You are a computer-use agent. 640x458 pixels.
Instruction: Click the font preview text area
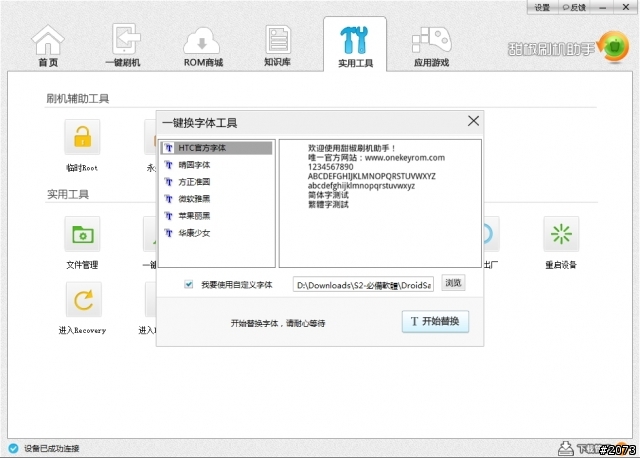click(380, 203)
